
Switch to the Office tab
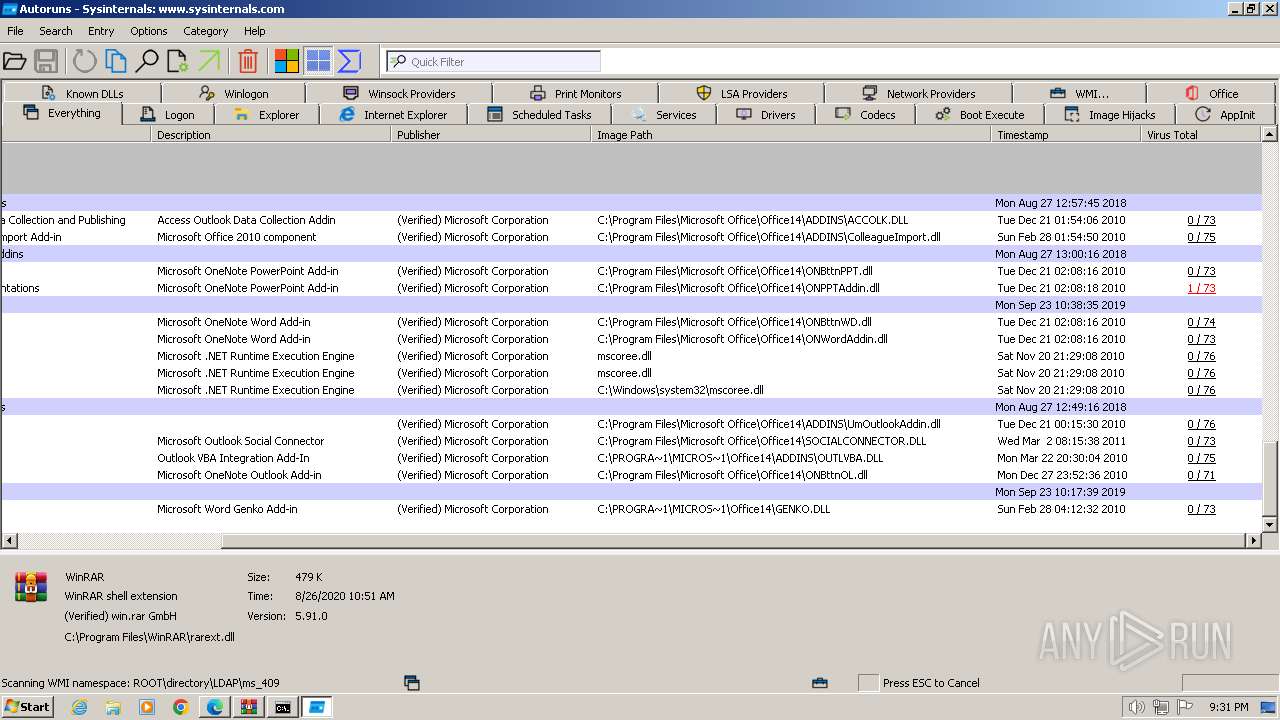tap(1211, 93)
